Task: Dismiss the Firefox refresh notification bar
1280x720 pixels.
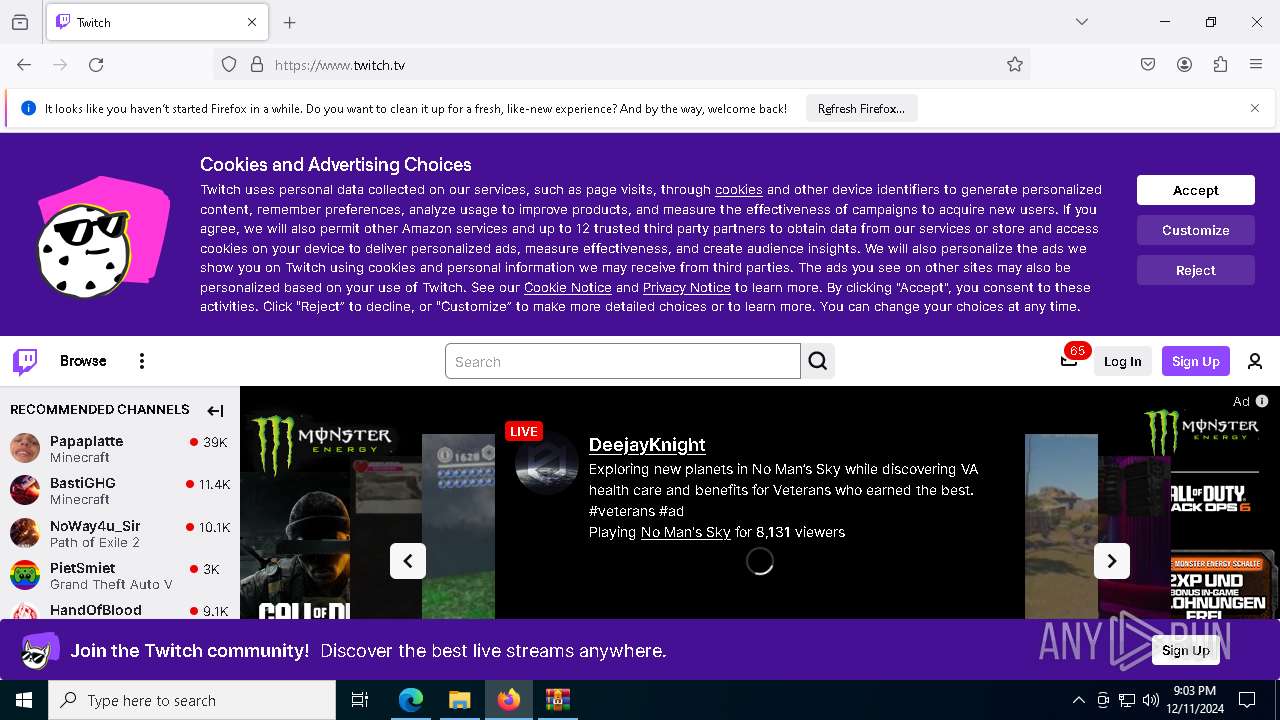Action: click(1255, 108)
